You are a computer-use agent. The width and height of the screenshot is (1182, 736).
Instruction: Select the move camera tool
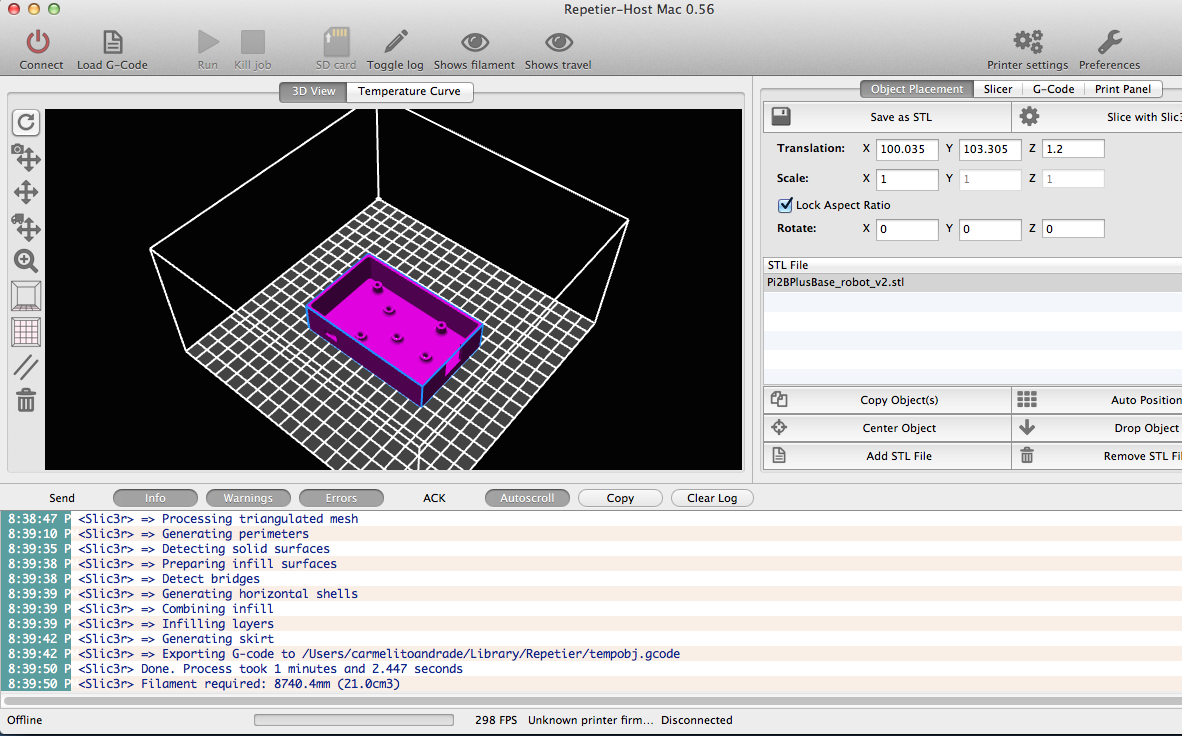[26, 157]
